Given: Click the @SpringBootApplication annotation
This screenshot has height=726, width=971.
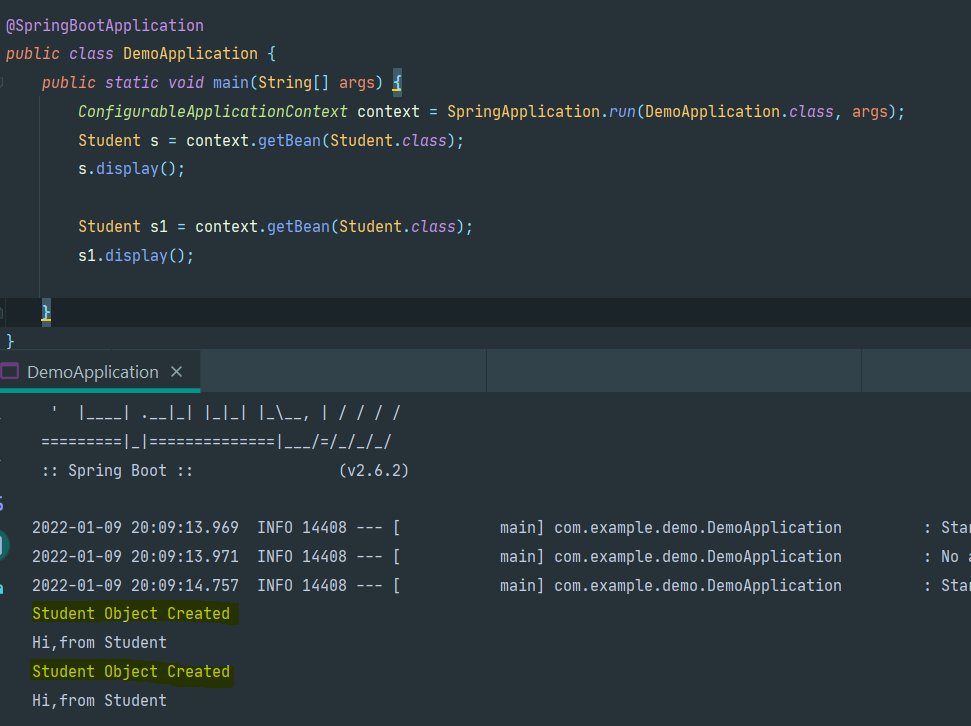Looking at the screenshot, I should click(x=104, y=25).
